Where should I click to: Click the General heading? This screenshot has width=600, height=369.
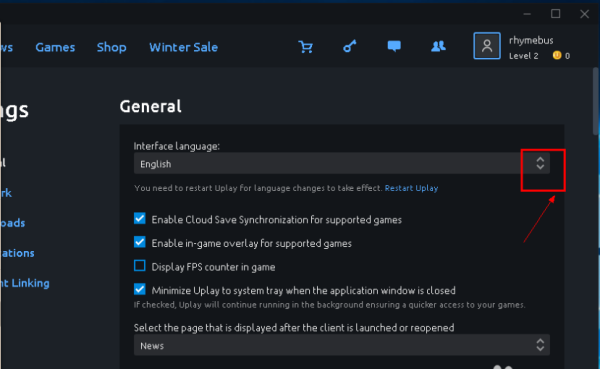(150, 106)
